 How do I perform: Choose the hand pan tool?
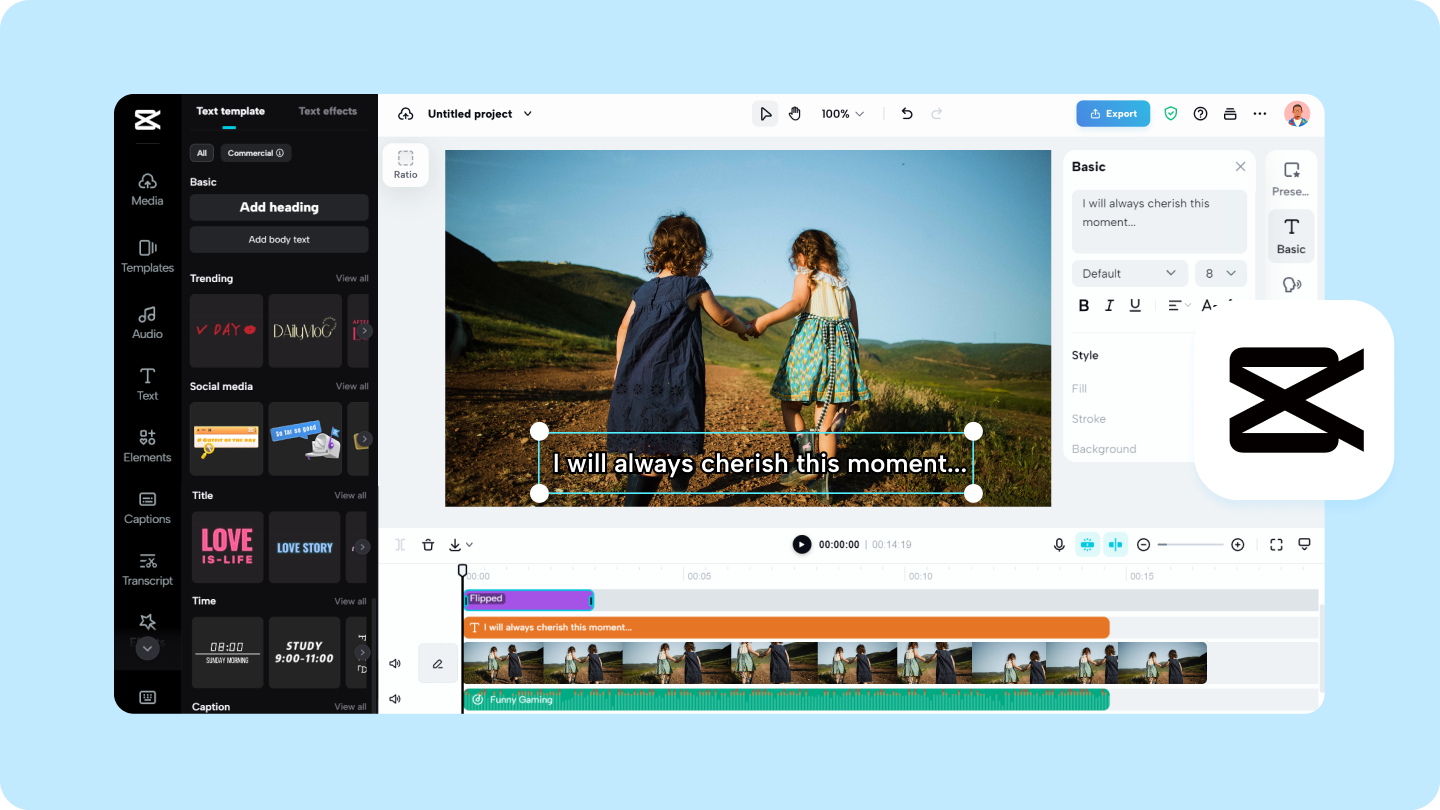point(795,114)
